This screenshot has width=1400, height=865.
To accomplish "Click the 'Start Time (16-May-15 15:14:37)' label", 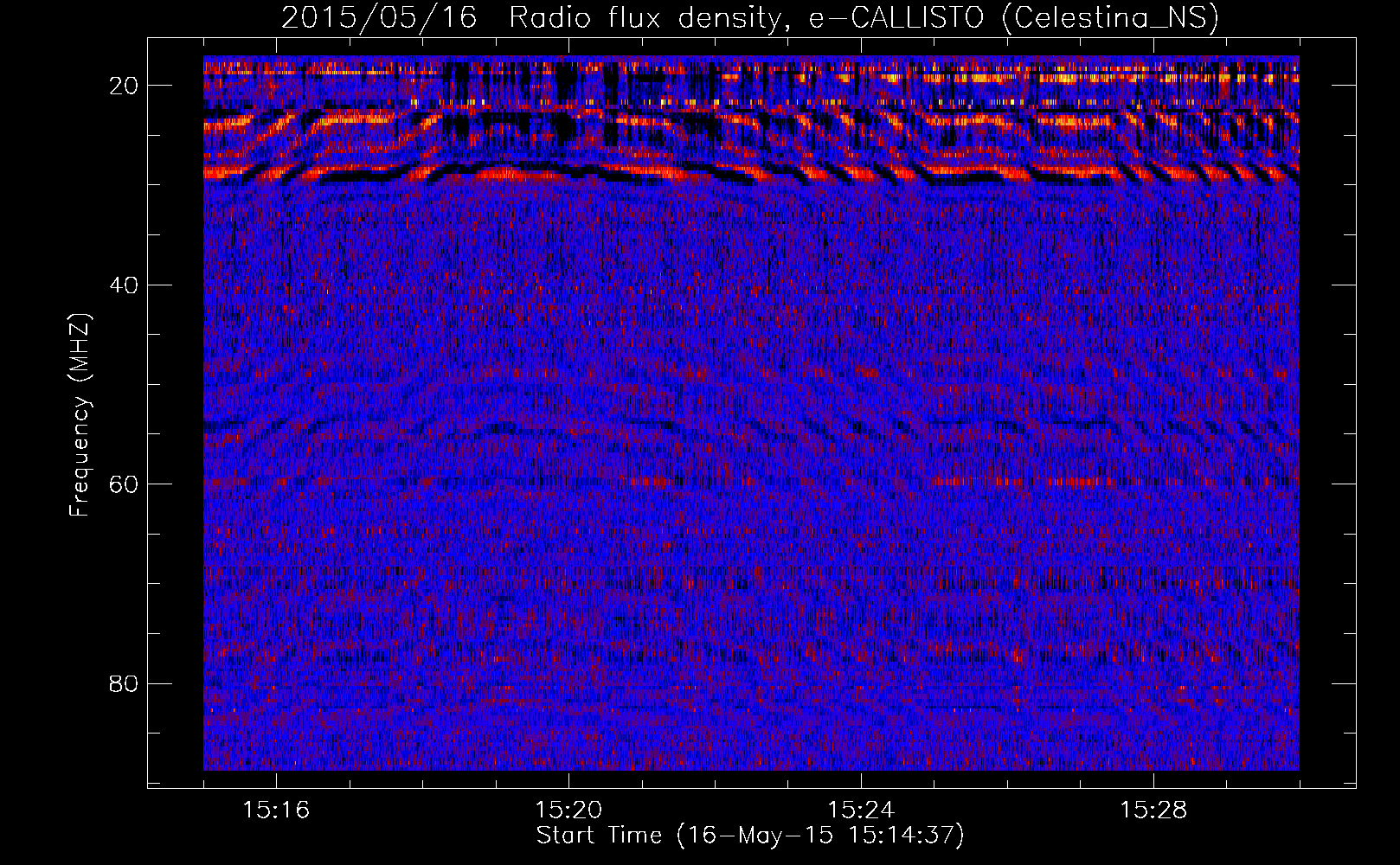I will [750, 836].
